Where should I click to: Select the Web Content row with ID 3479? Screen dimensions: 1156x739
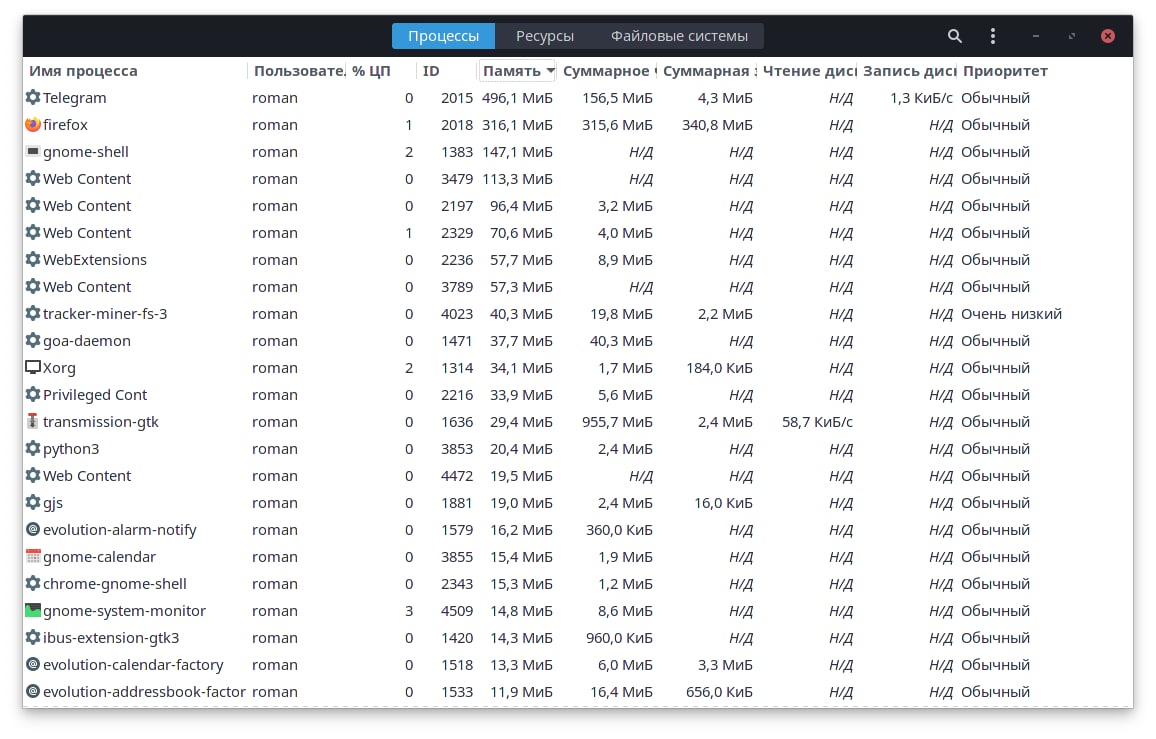[x=578, y=178]
